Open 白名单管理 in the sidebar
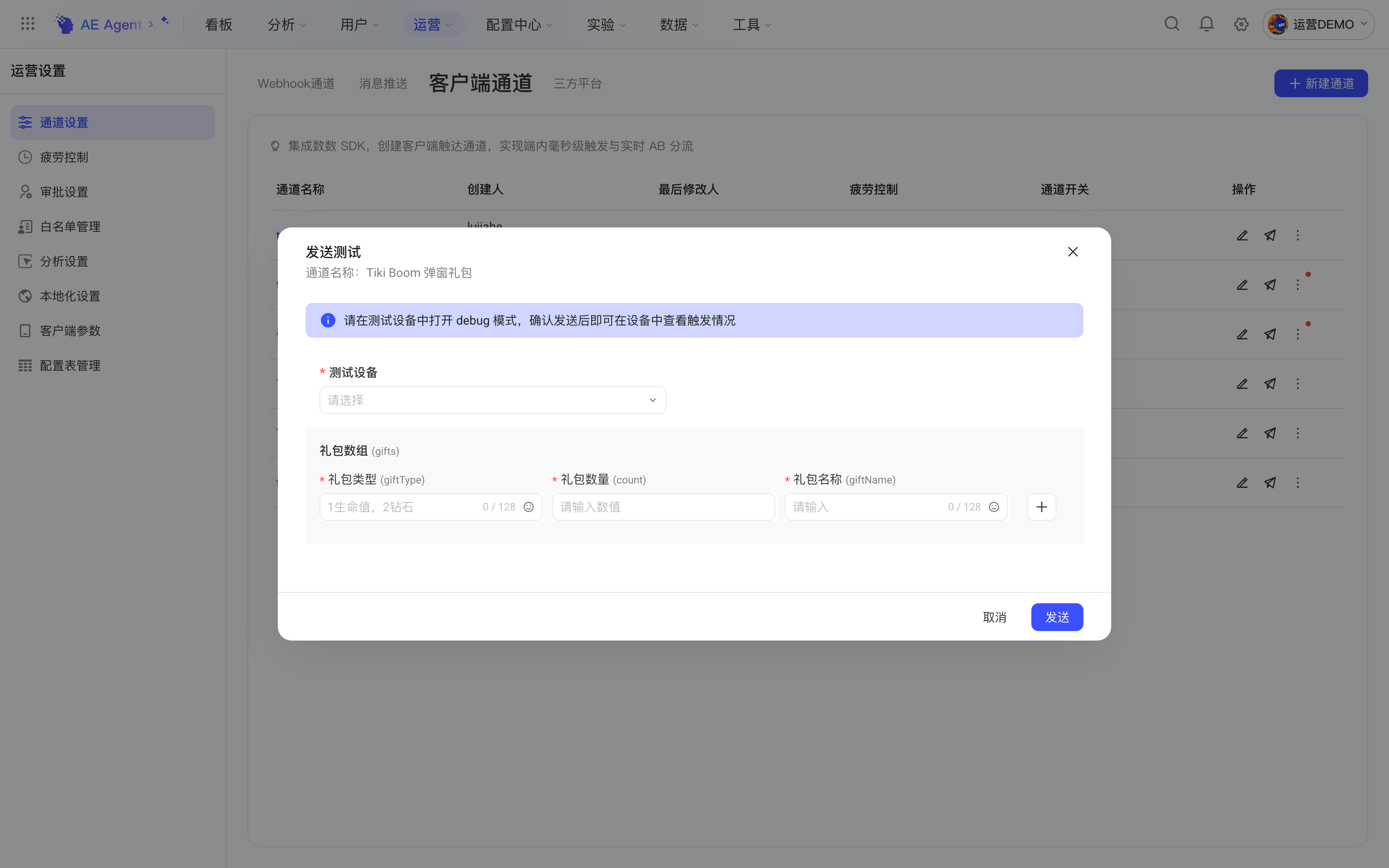1389x868 pixels. pos(112,226)
